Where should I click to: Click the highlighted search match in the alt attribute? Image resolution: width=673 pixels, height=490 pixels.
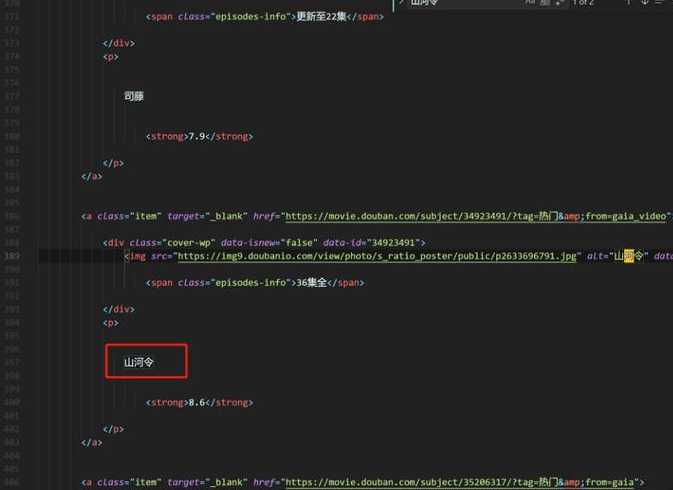629,256
